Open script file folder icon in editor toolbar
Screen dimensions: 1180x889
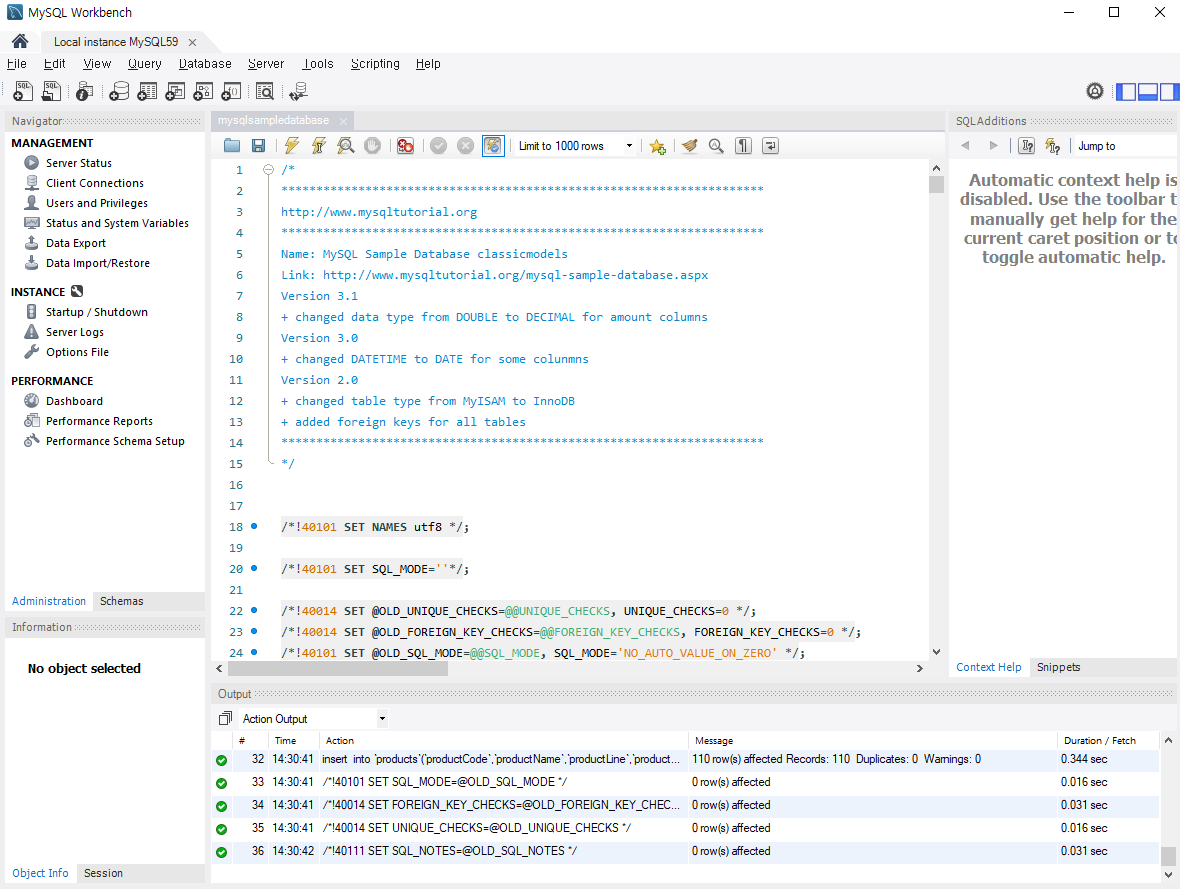(x=232, y=146)
